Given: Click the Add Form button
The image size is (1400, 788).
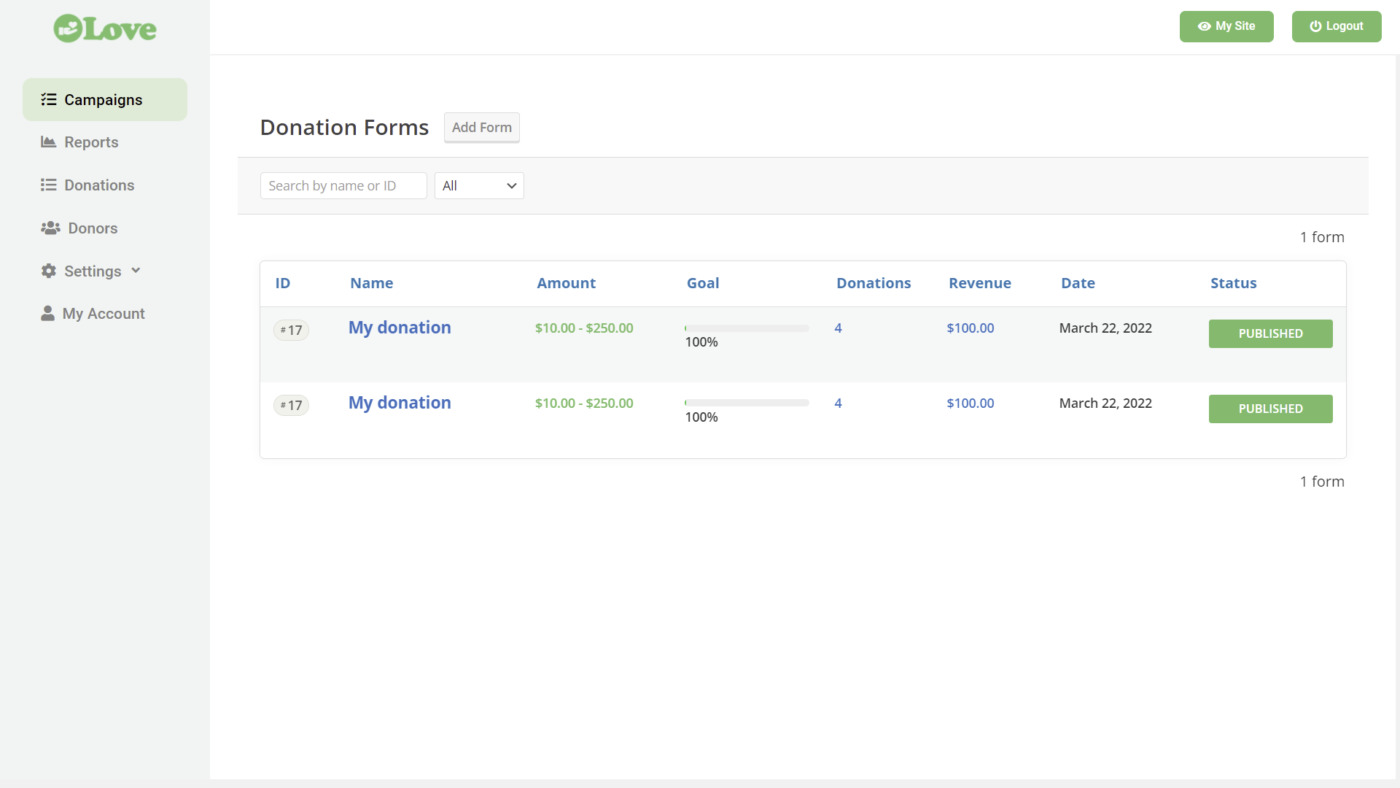Looking at the screenshot, I should point(481,127).
